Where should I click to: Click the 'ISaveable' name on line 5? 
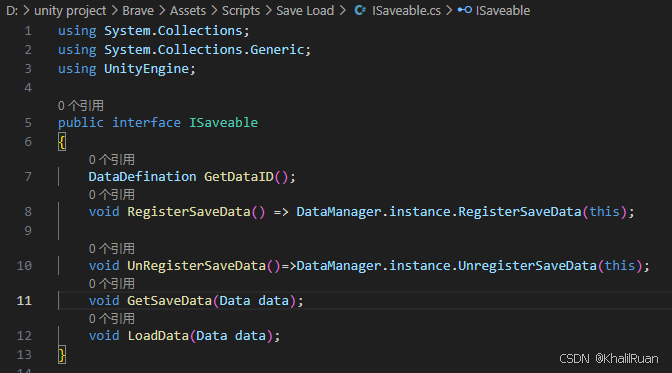click(x=223, y=123)
